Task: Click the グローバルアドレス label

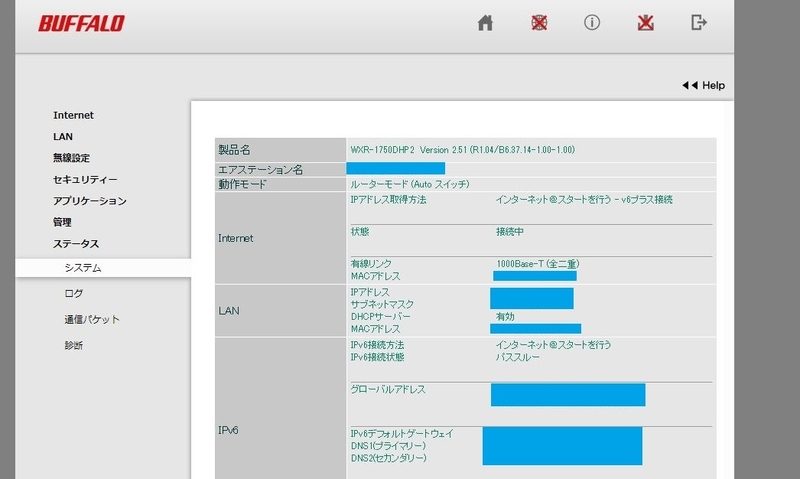Action: (x=388, y=389)
